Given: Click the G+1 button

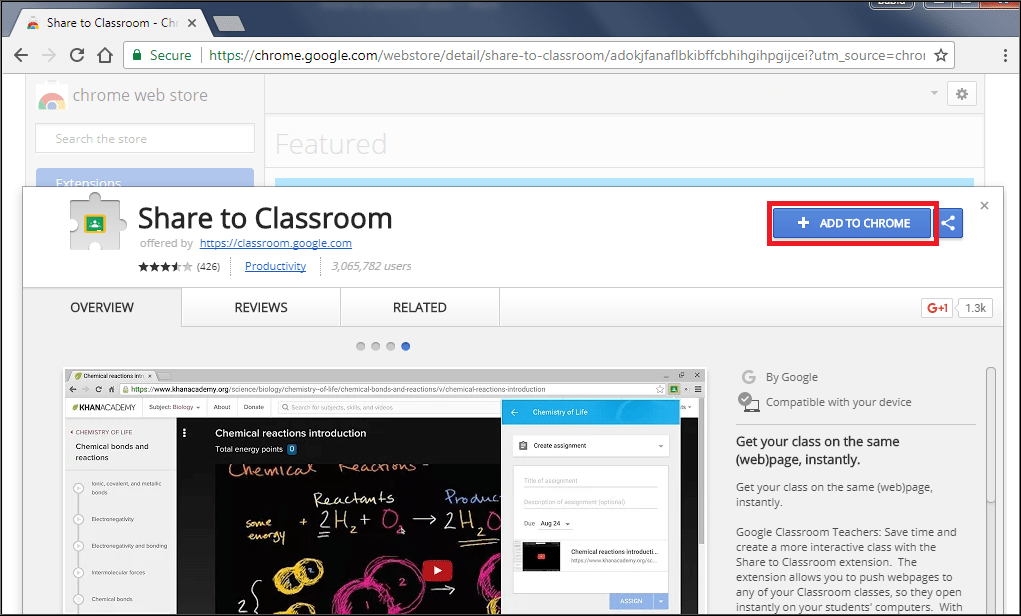Looking at the screenshot, I should tap(937, 308).
